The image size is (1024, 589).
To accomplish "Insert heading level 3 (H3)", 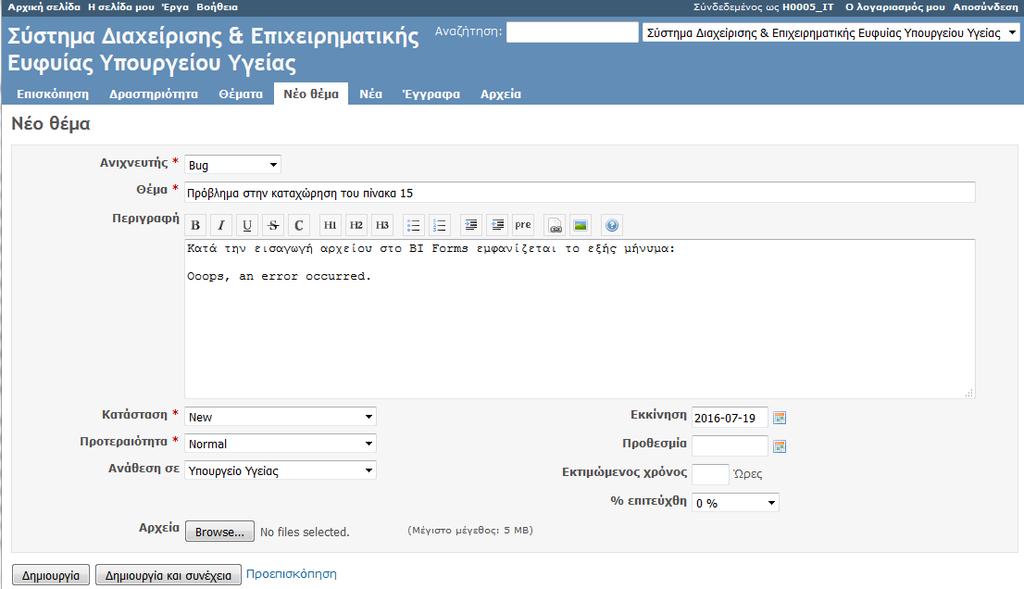I will tap(383, 225).
